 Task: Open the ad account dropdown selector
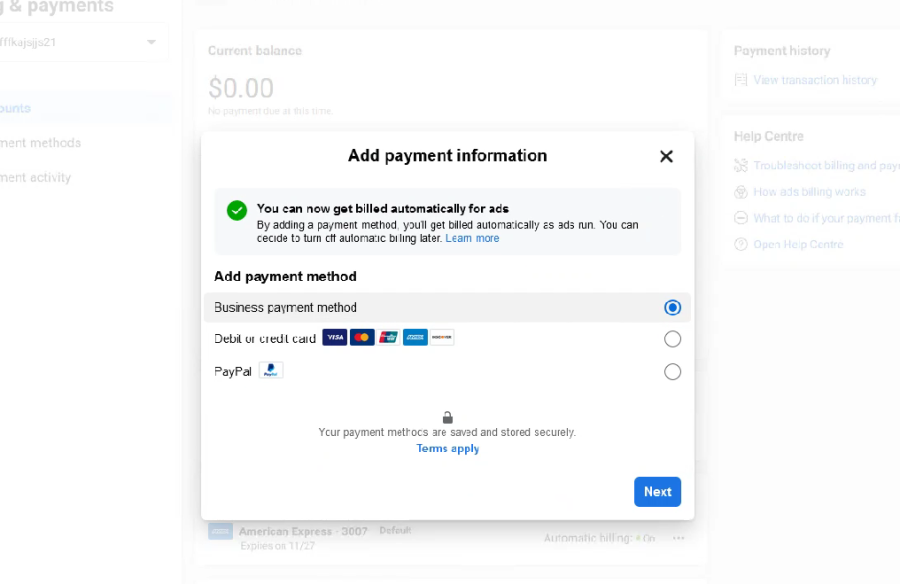[151, 42]
